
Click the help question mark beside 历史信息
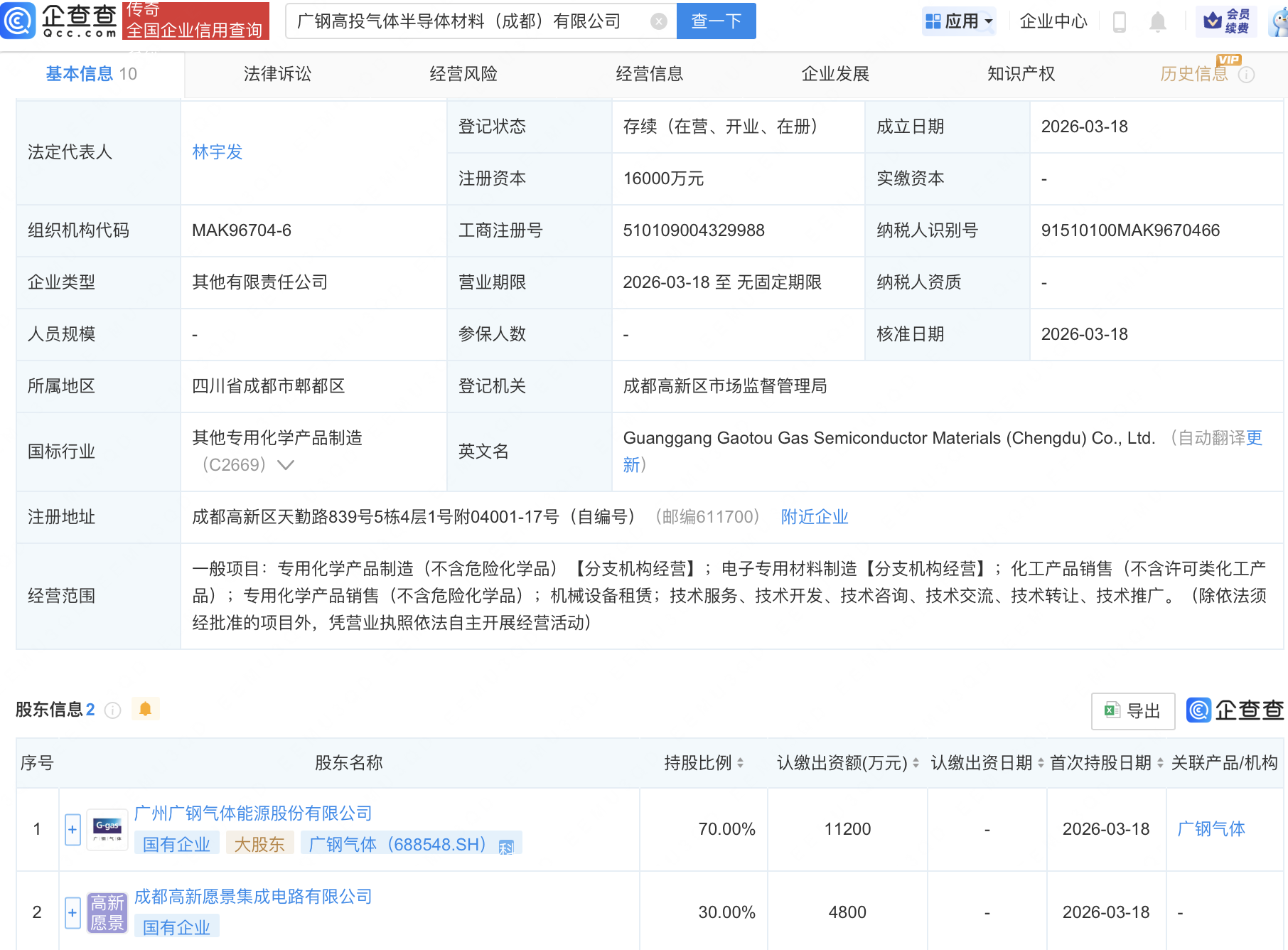point(1247,75)
